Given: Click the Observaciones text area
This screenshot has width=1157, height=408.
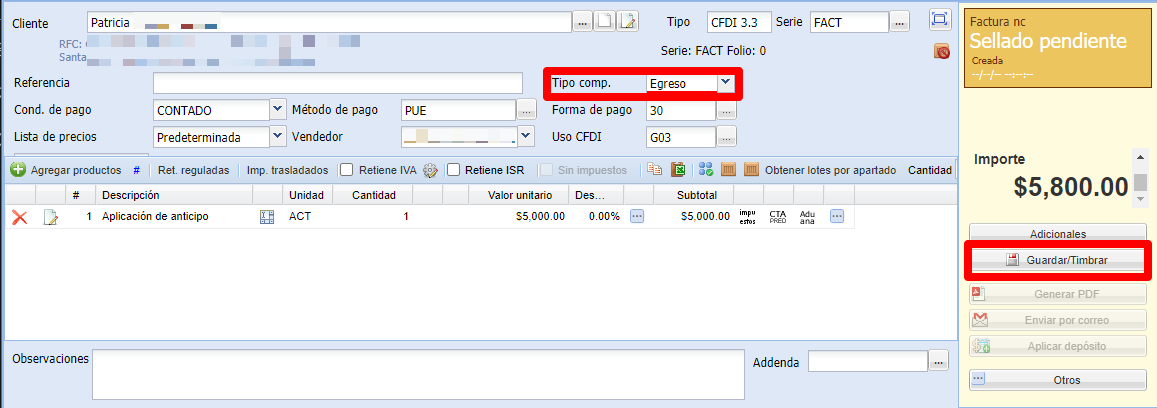Looking at the screenshot, I should click(x=418, y=374).
